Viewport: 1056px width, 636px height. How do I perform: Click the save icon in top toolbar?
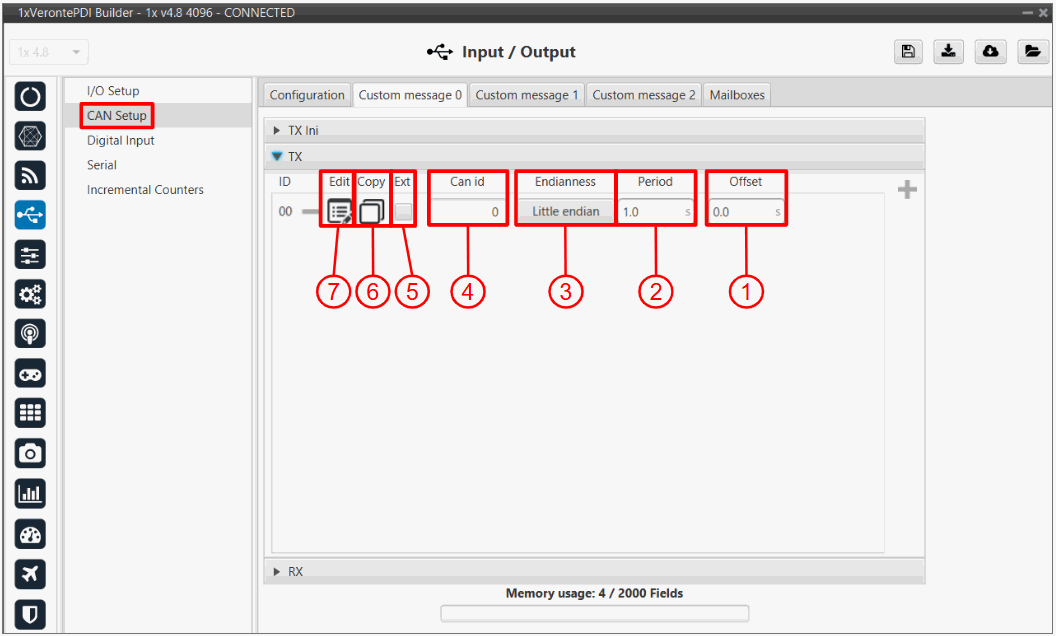[x=907, y=52]
